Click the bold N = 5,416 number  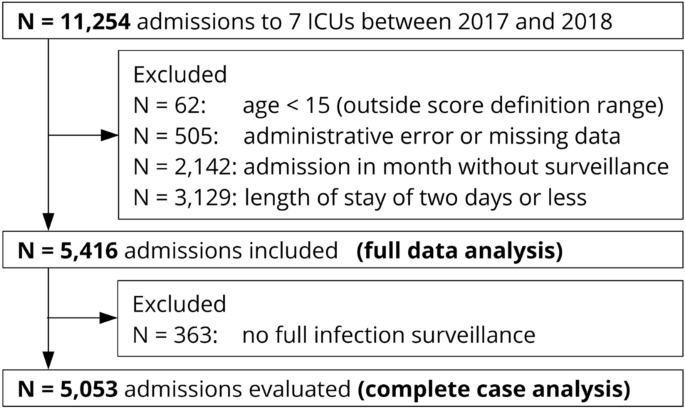point(68,251)
